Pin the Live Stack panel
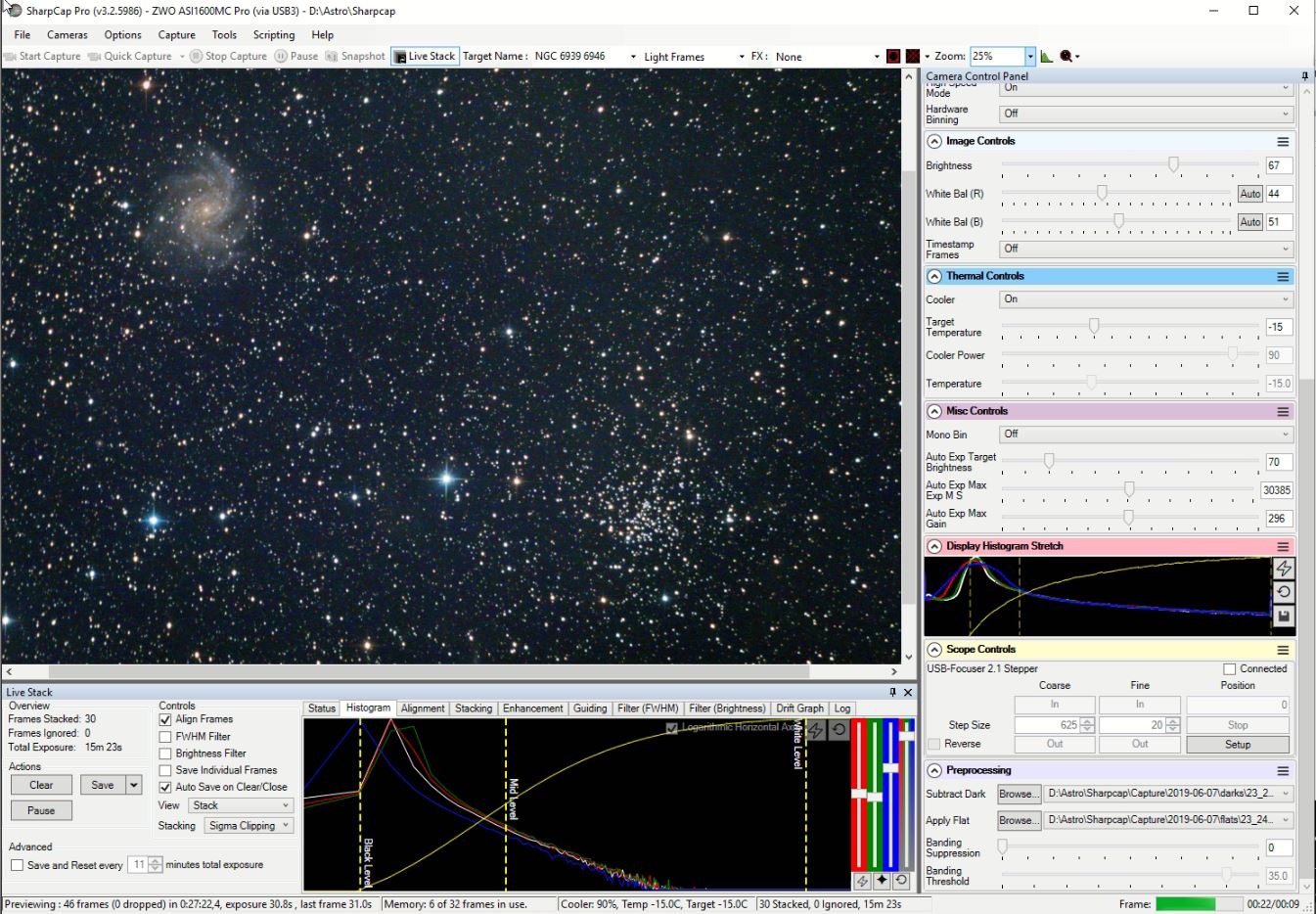The height and width of the screenshot is (914, 1316). point(892,692)
